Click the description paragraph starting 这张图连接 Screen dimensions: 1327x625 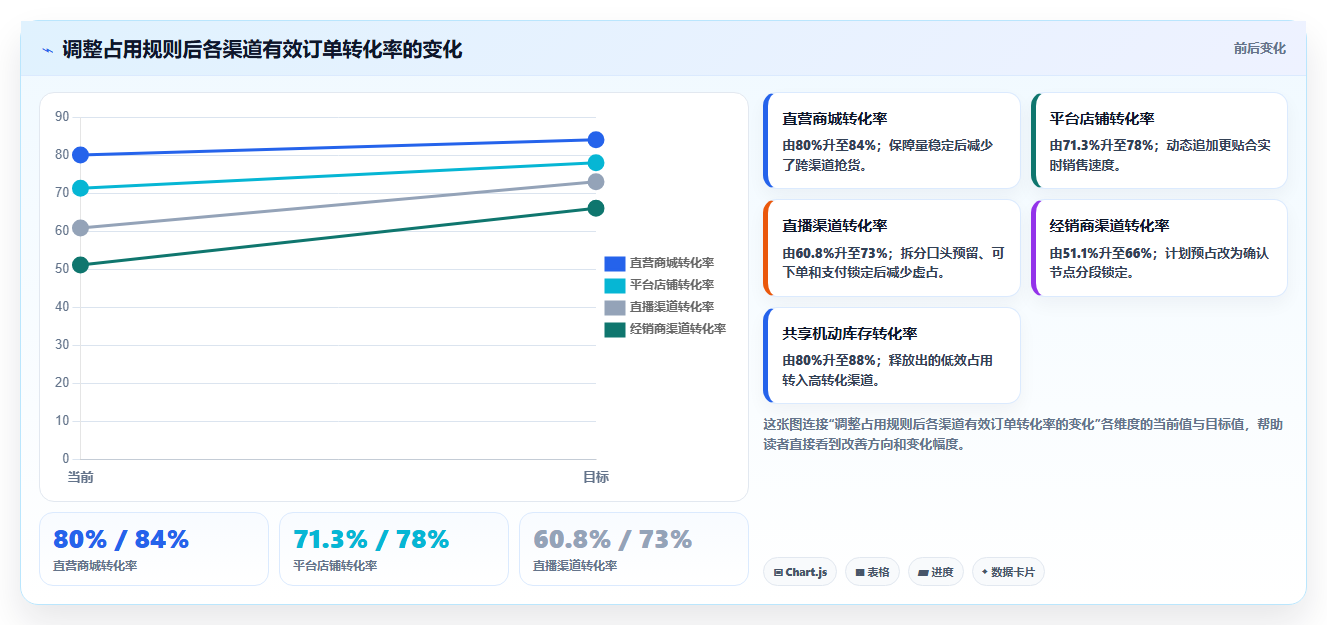[x=1023, y=434]
